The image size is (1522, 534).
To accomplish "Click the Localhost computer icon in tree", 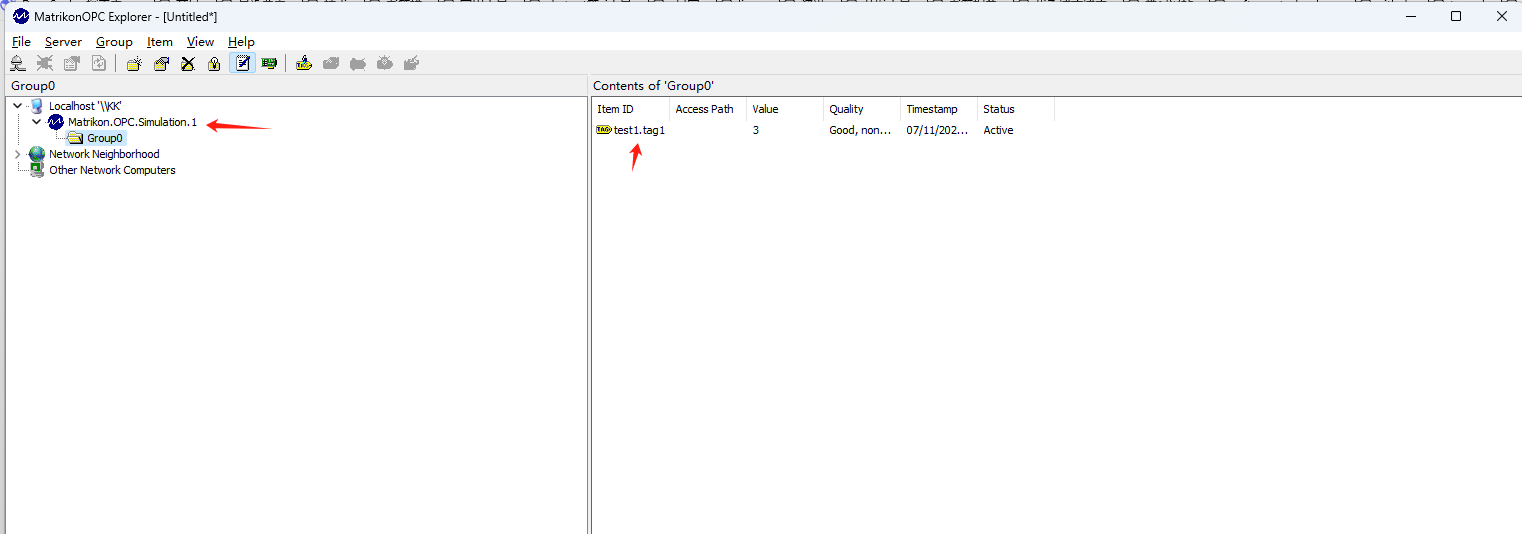I will (37, 106).
